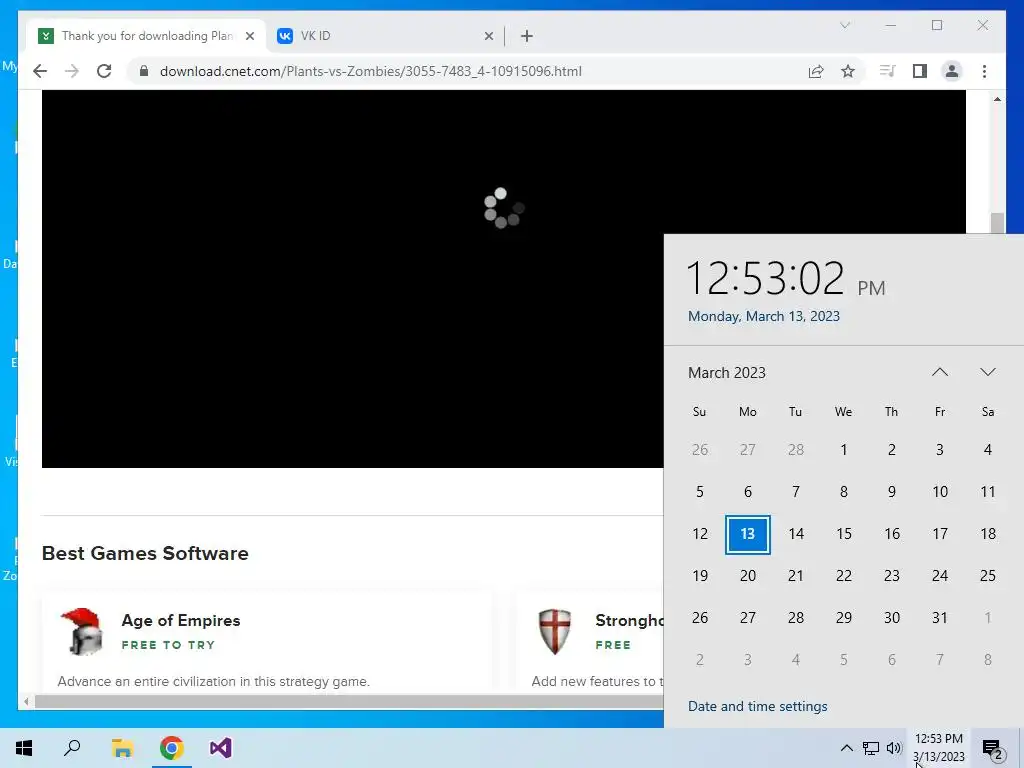This screenshot has width=1024, height=768.
Task: Select March 20 in calendar
Action: [x=748, y=576]
